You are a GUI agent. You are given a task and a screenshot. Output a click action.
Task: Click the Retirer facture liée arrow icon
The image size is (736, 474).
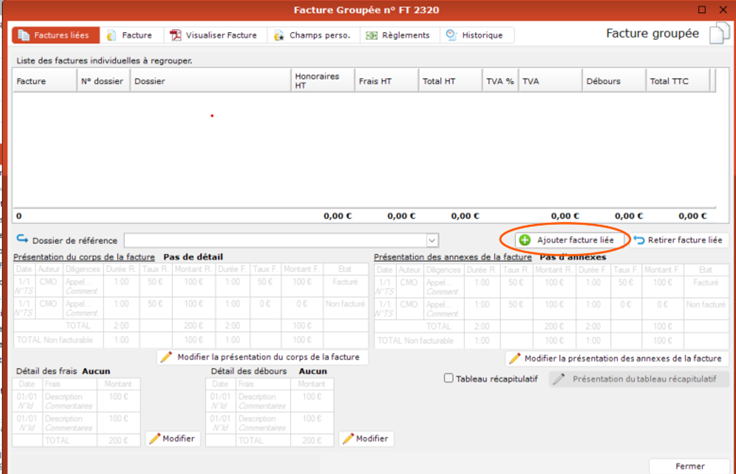tap(639, 240)
